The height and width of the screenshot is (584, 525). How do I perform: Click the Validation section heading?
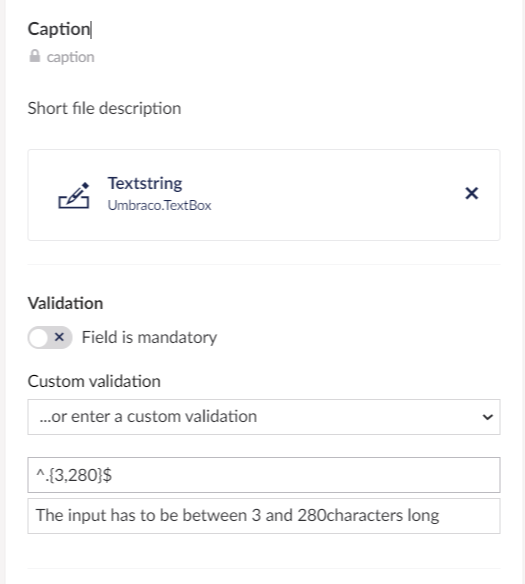[x=66, y=303]
